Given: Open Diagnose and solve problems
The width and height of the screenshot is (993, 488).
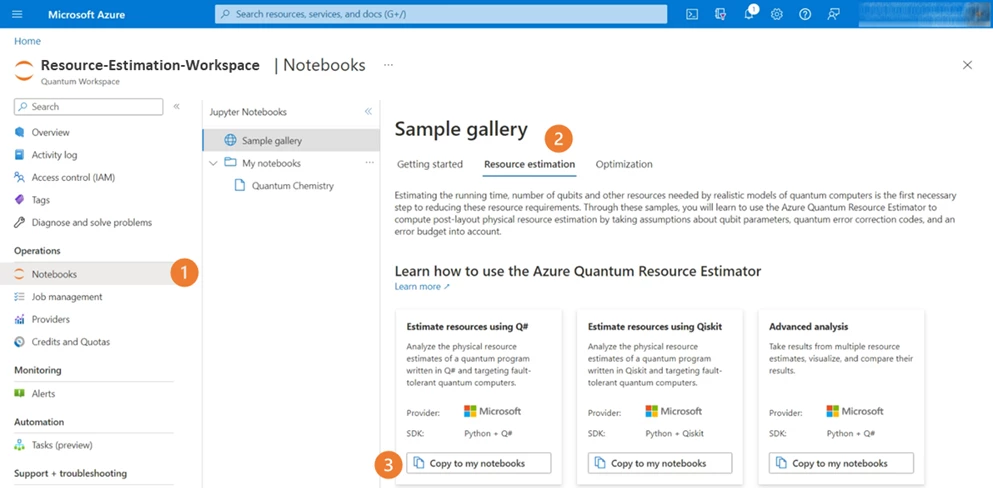Looking at the screenshot, I should (92, 223).
